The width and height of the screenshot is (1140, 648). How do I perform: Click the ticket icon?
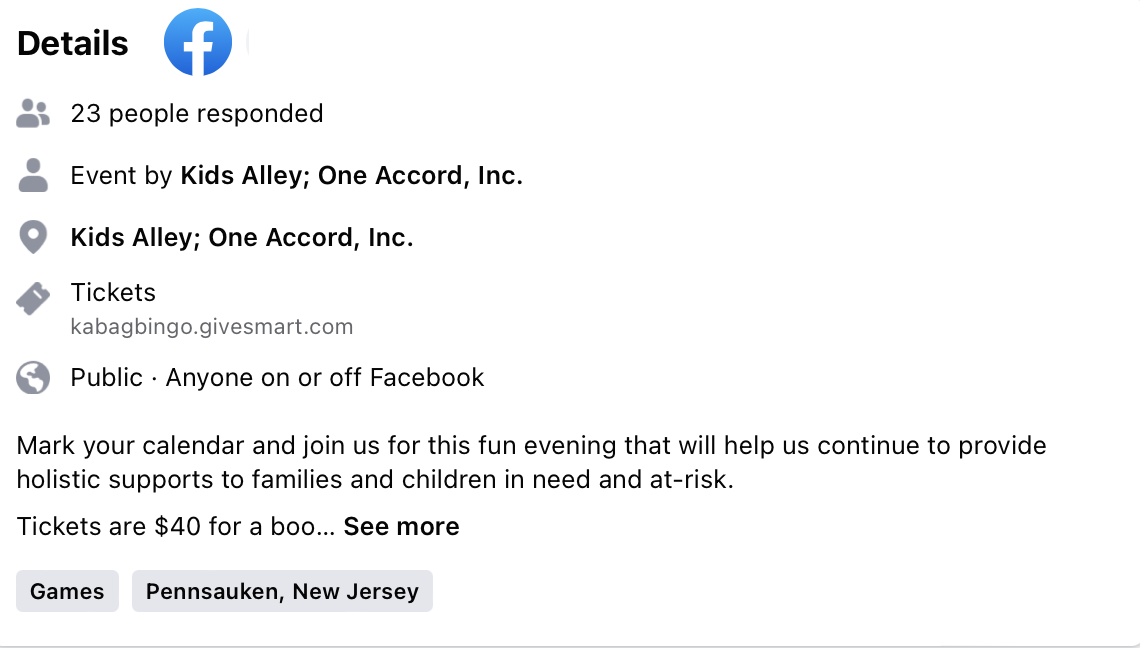tap(33, 299)
